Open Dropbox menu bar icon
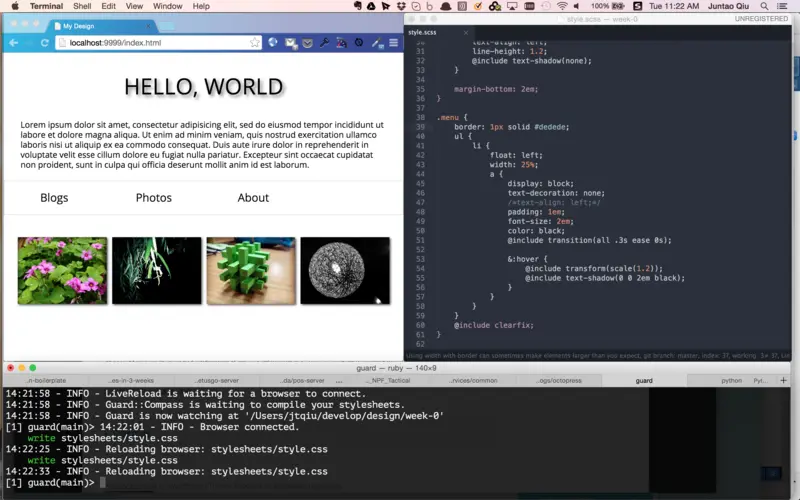Screen dimensions: 800x500 click(x=402, y=6)
